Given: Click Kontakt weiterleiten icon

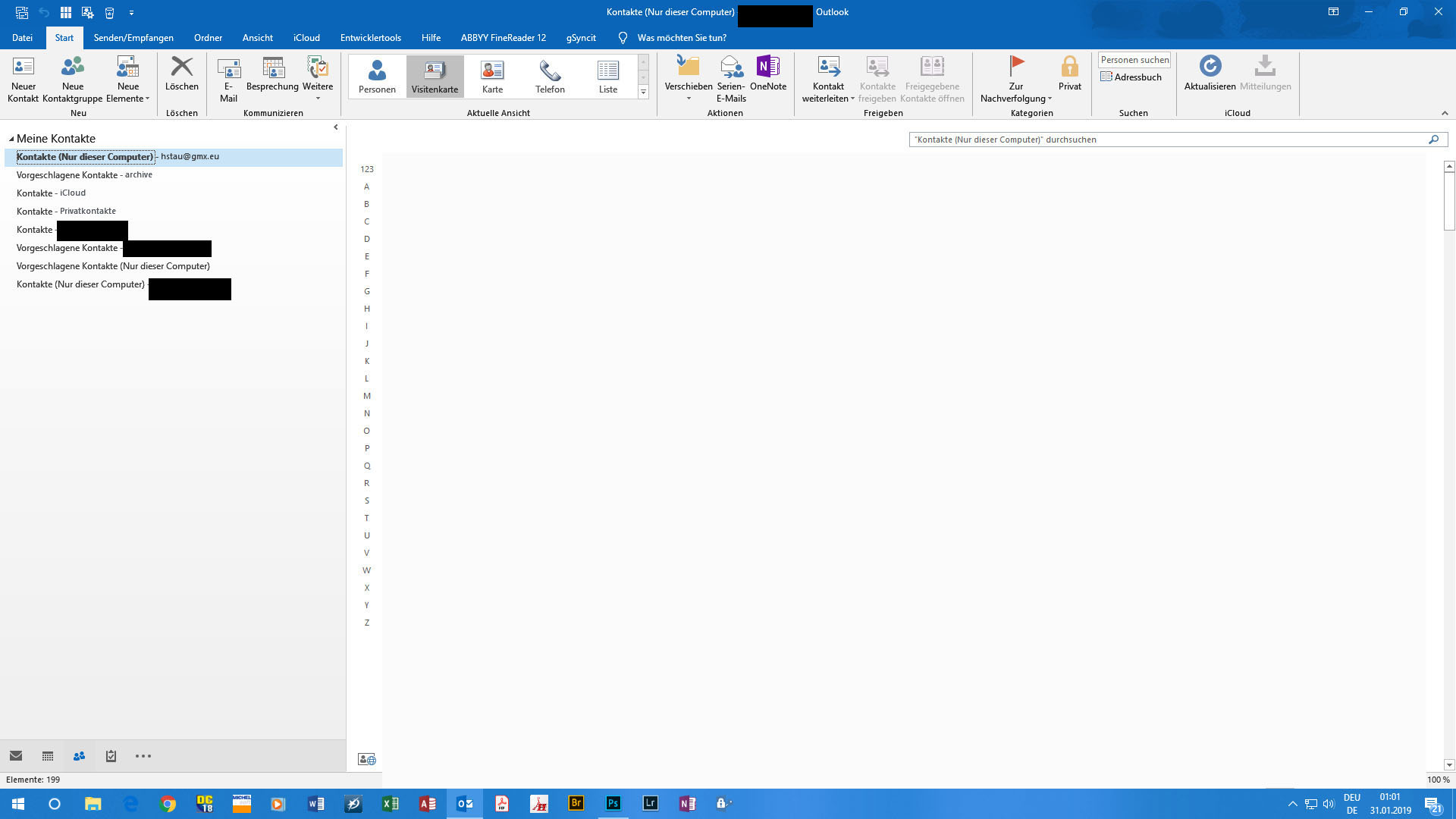Looking at the screenshot, I should [828, 68].
